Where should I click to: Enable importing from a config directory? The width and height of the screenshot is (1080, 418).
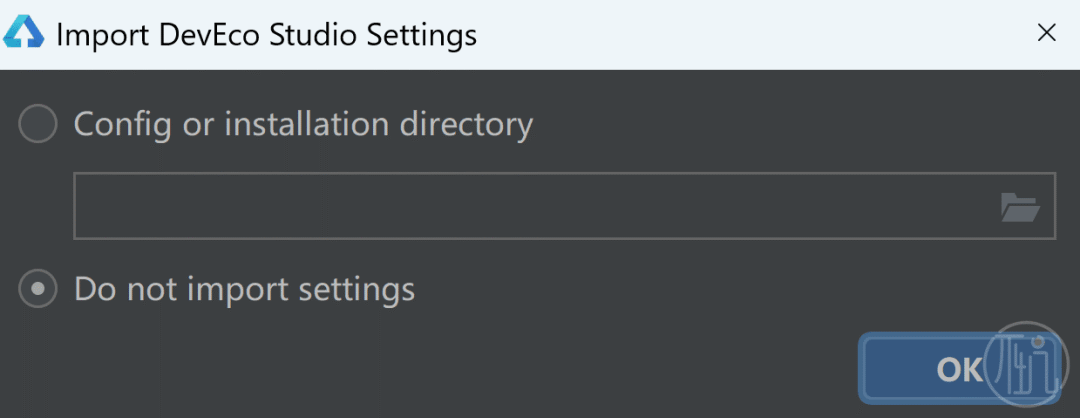point(37,124)
